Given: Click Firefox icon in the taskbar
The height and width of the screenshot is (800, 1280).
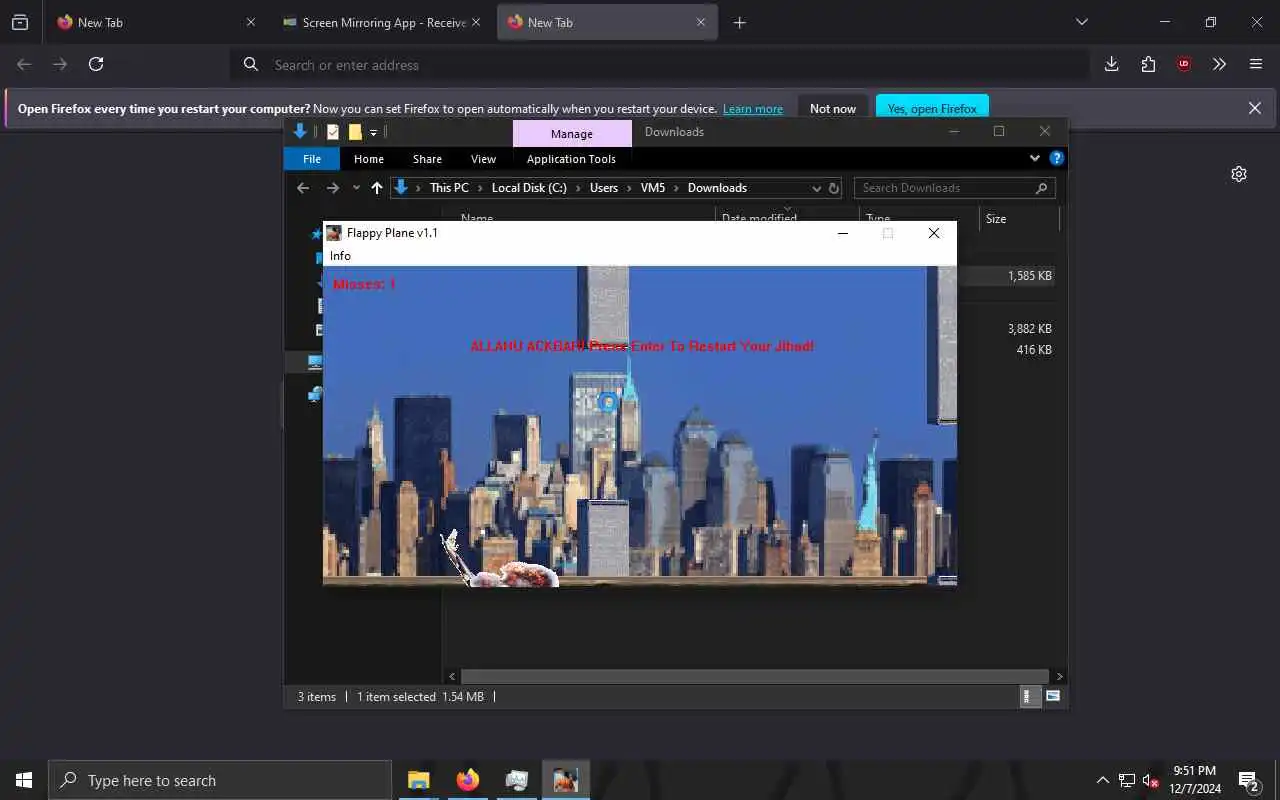Looking at the screenshot, I should pyautogui.click(x=468, y=780).
